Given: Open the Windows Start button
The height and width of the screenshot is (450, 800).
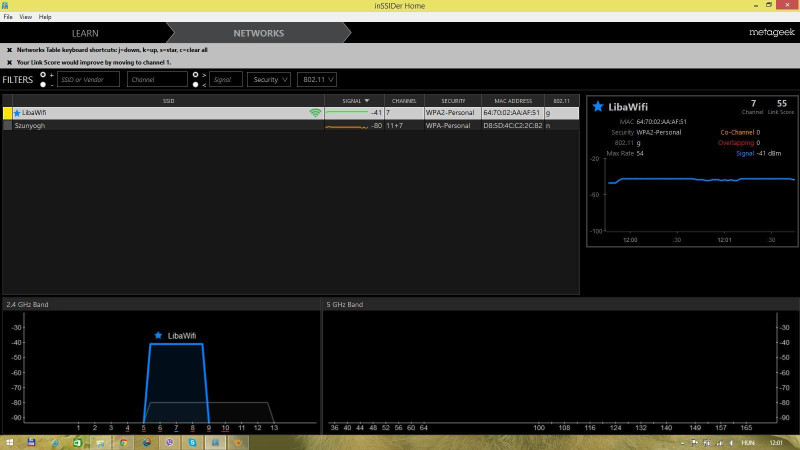Looking at the screenshot, I should coord(9,442).
